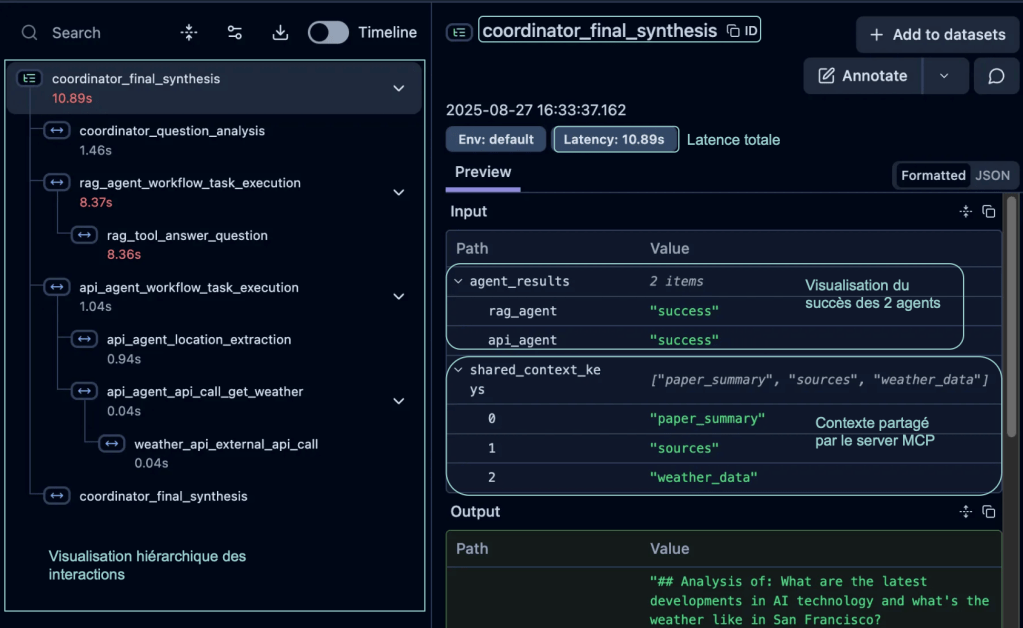Screen dimensions: 1023x628
Task: Click the collapse-all sparkle icon in toolbar
Action: 189,33
